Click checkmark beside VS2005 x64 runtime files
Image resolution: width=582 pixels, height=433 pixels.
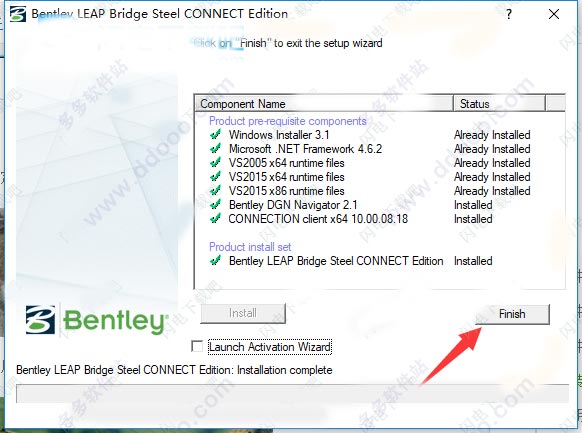215,163
